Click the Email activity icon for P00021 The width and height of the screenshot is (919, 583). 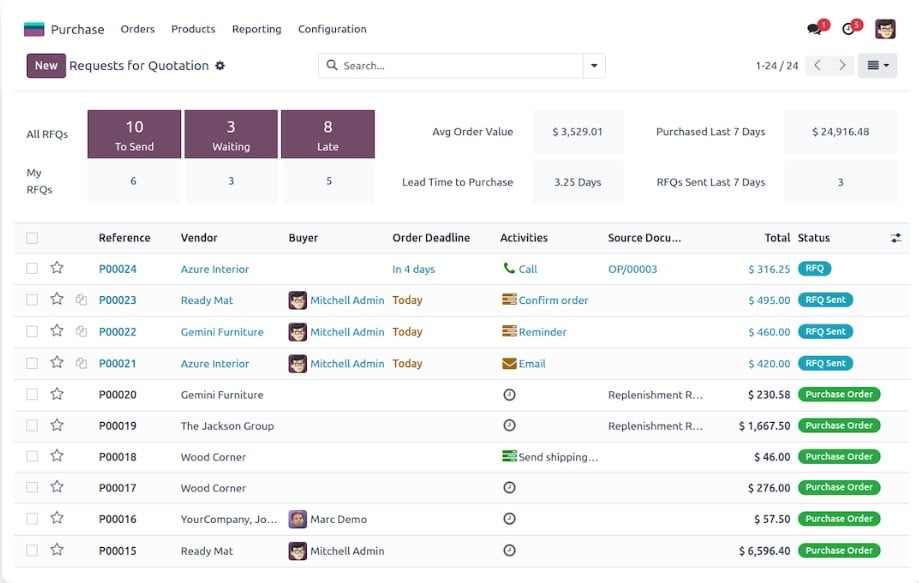pos(509,363)
